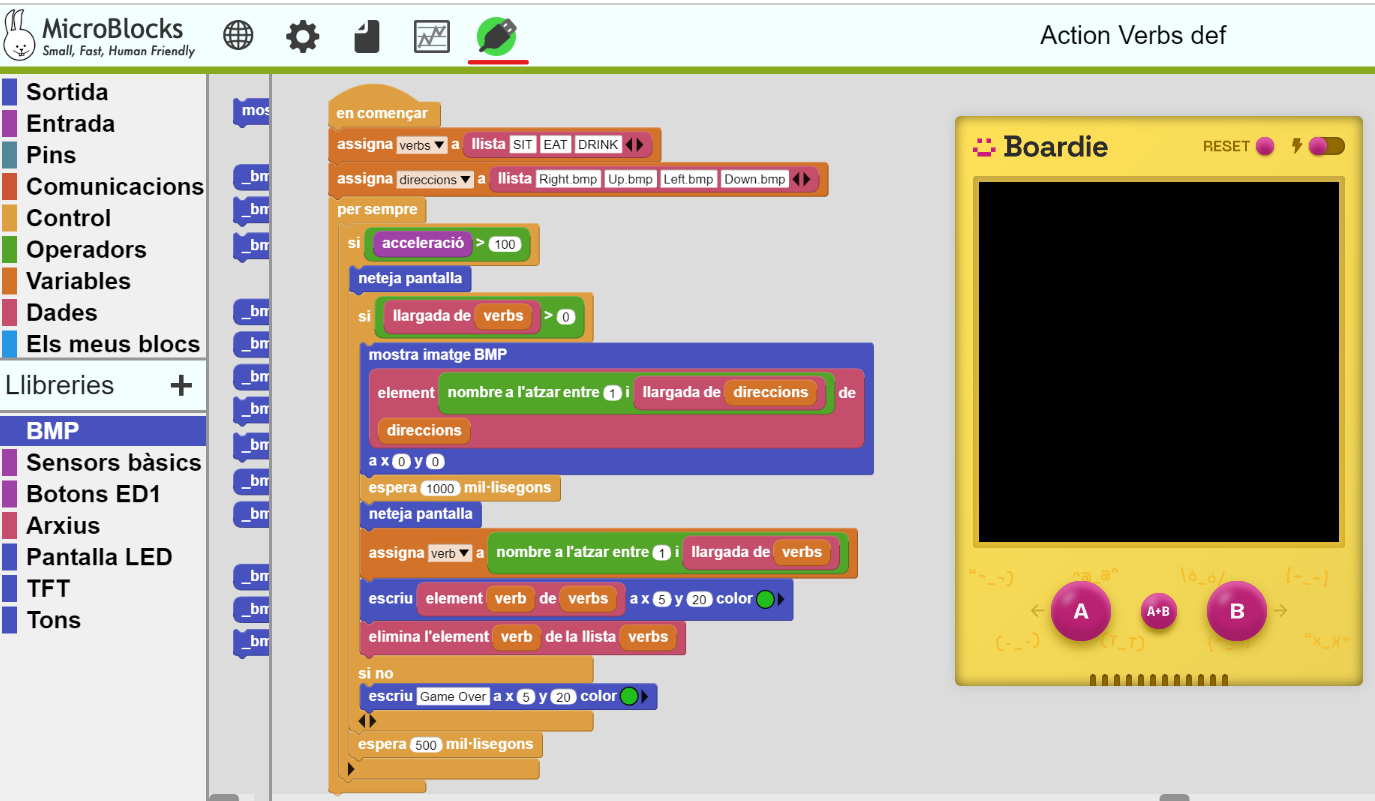Select the Control category
Viewport: 1375px width, 801px height.
(68, 218)
